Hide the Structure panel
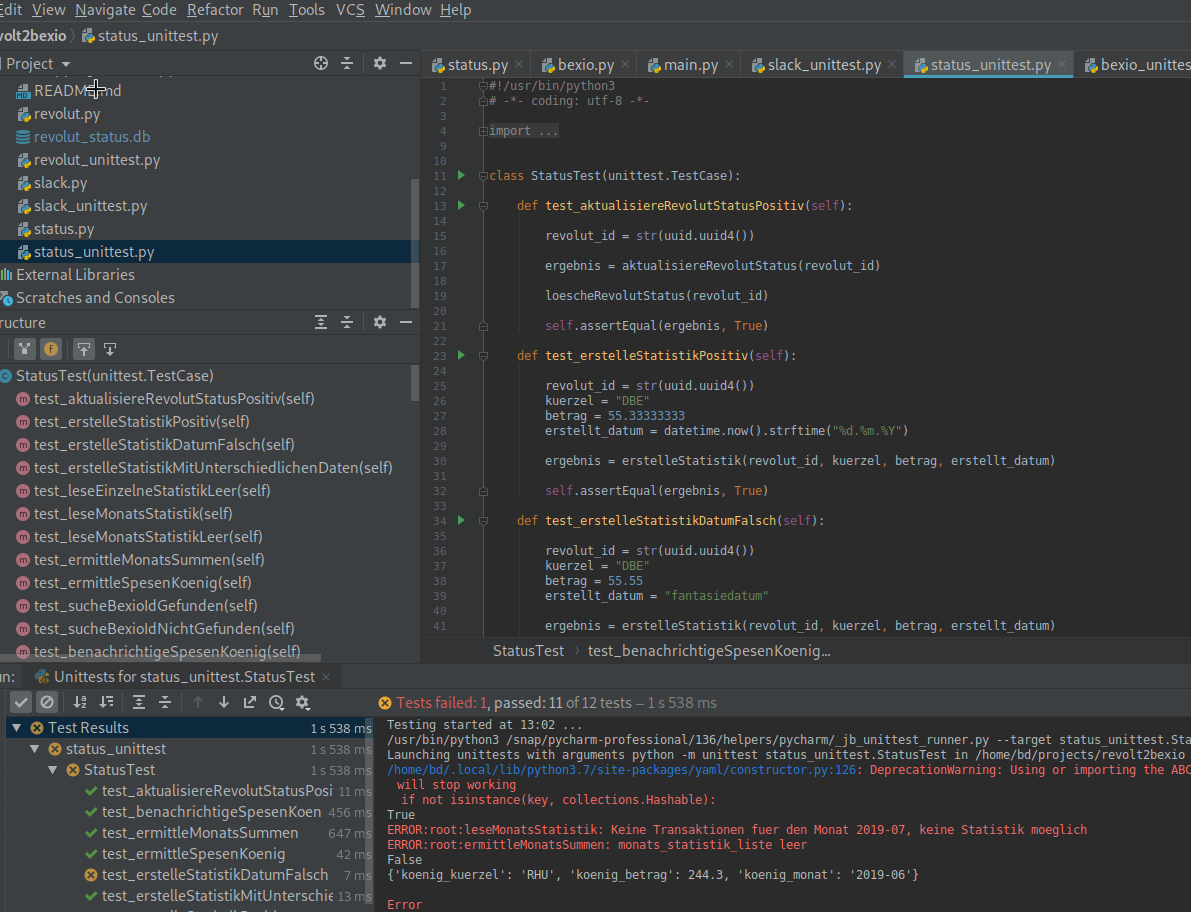The height and width of the screenshot is (912, 1191). (406, 323)
